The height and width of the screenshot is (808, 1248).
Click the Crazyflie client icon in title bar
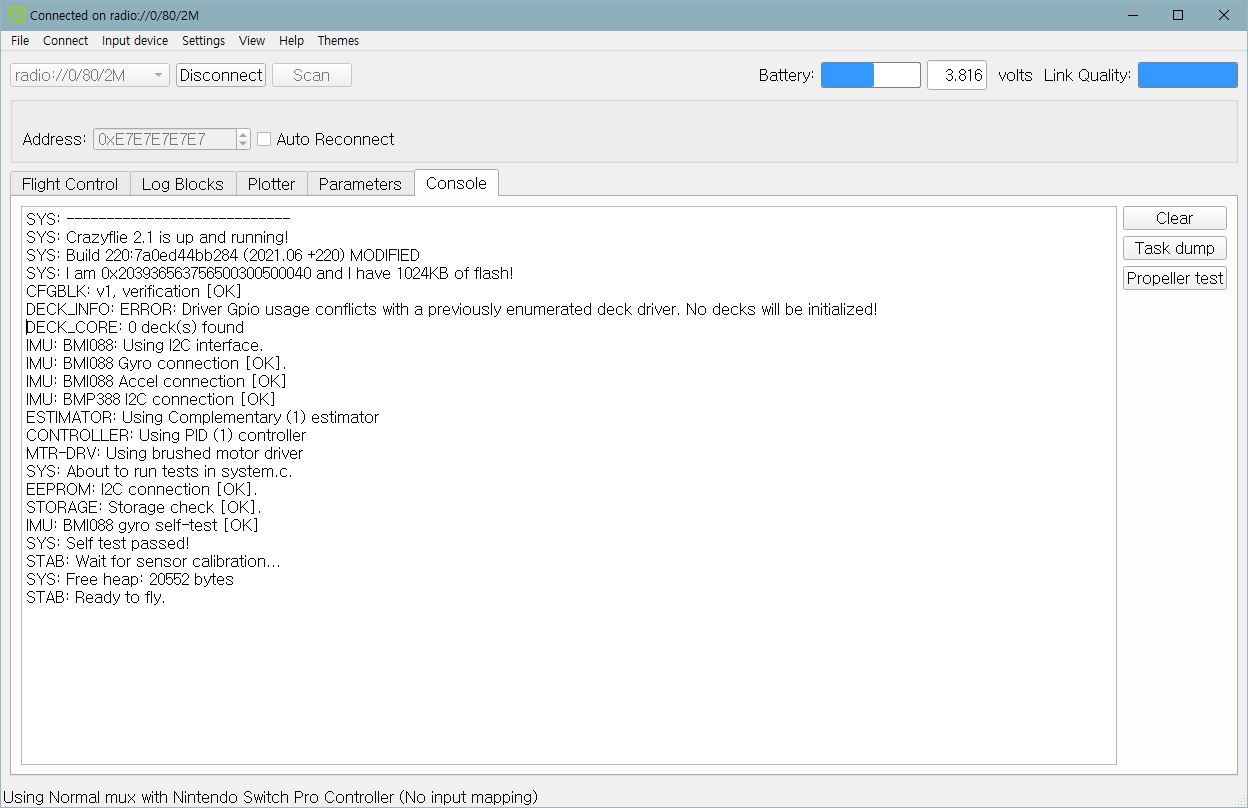coord(16,15)
